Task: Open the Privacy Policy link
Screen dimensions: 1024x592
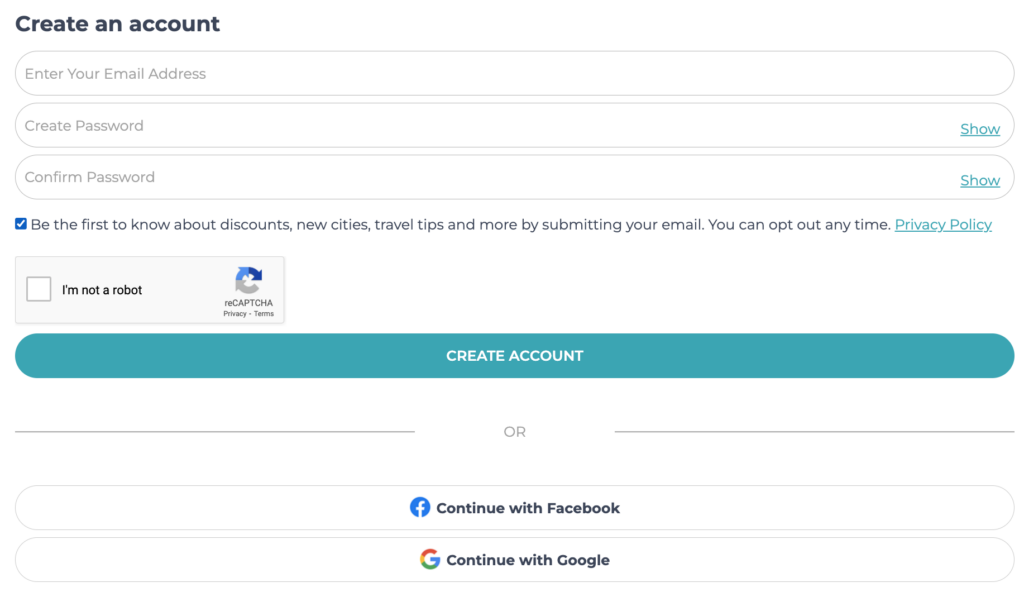Action: 942,225
